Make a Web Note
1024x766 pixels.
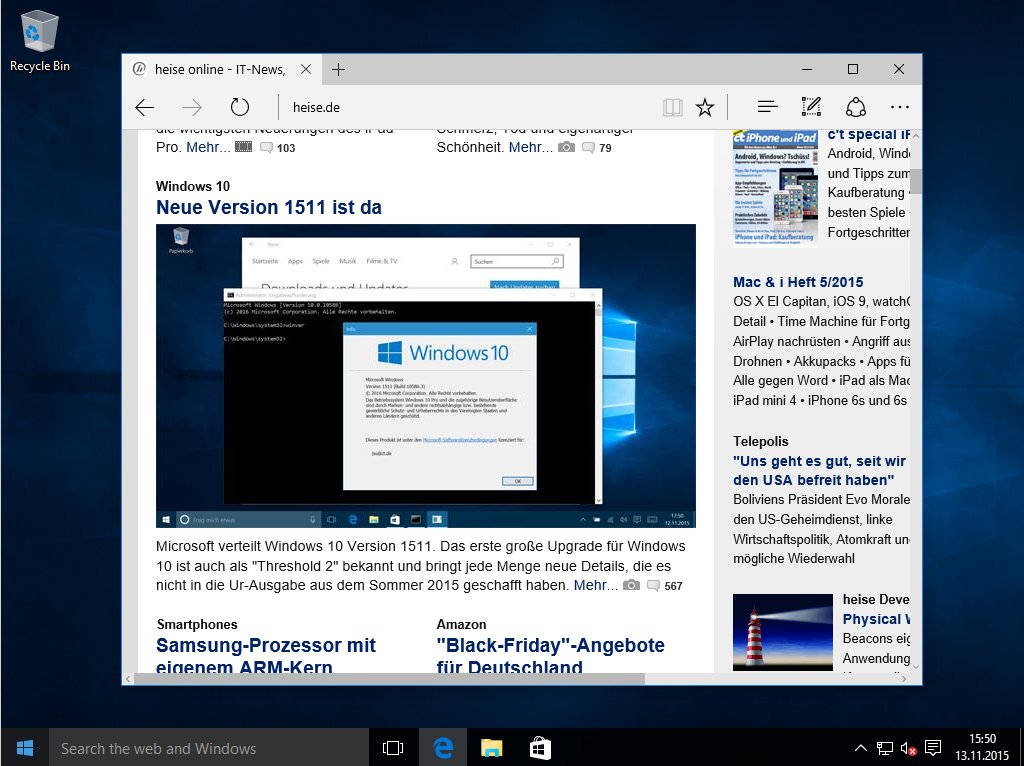(811, 108)
